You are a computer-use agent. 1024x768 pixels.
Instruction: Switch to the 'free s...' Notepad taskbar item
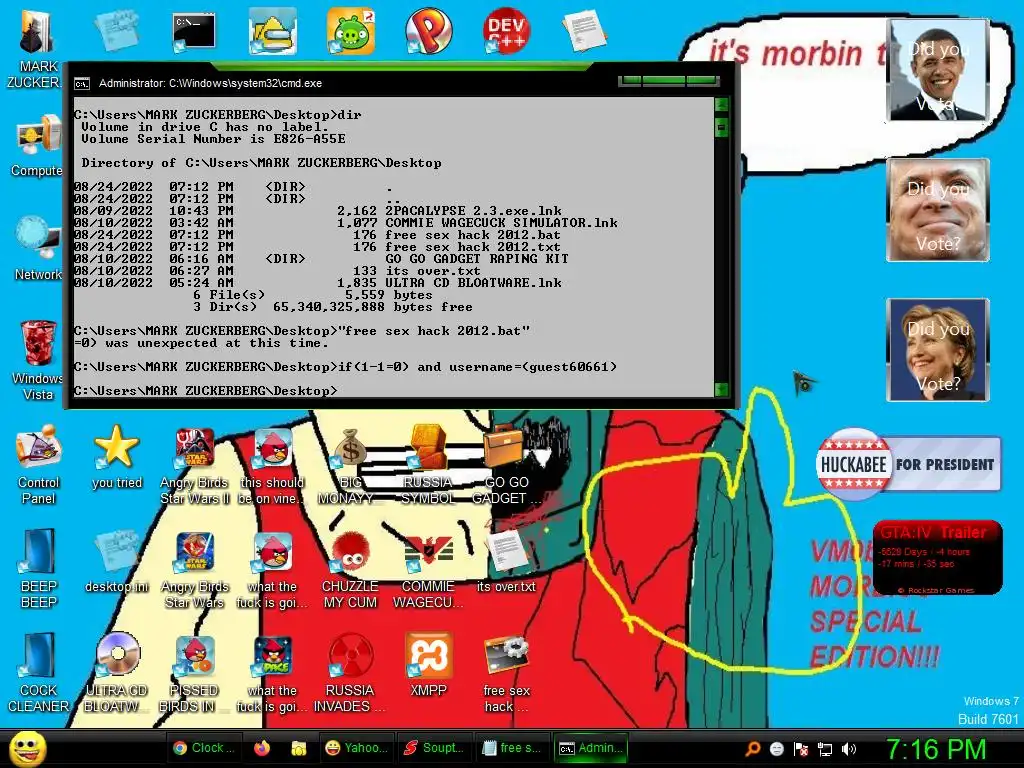click(511, 748)
